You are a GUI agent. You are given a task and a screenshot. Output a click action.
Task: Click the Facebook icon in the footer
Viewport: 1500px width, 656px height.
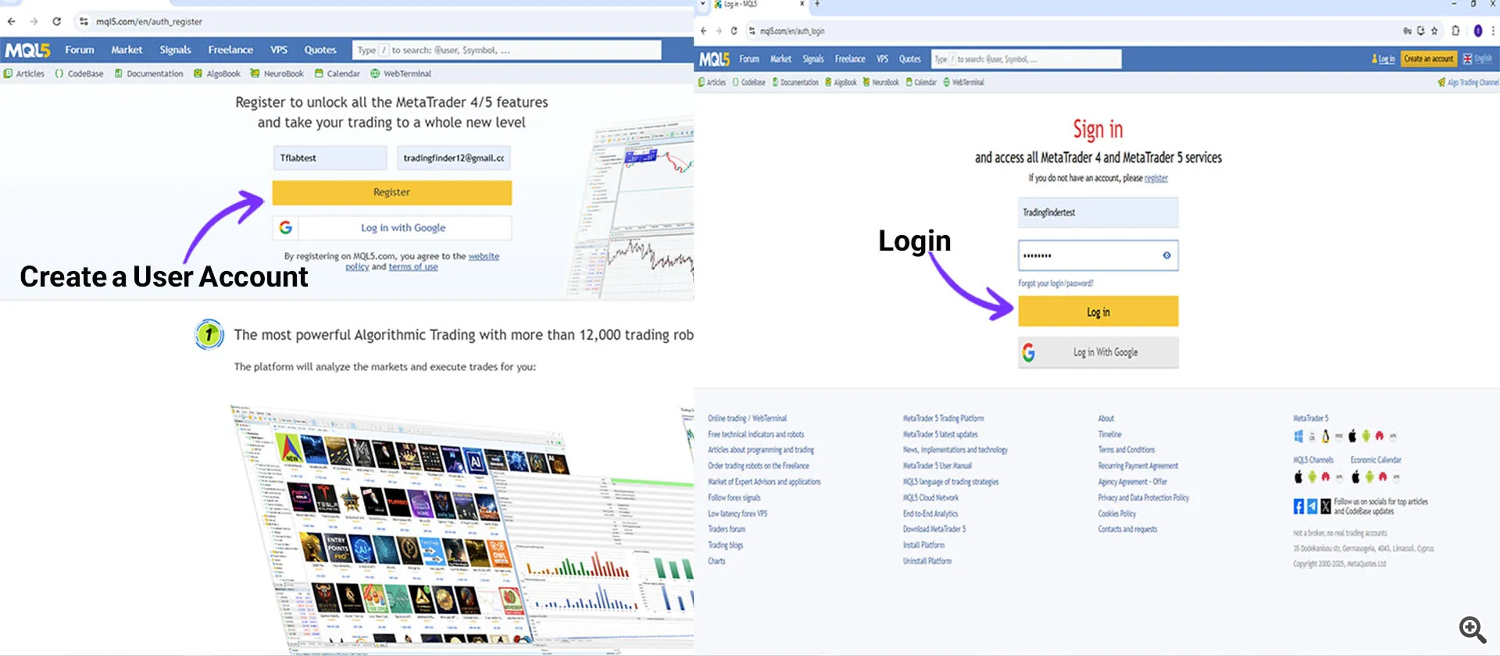[x=1299, y=506]
